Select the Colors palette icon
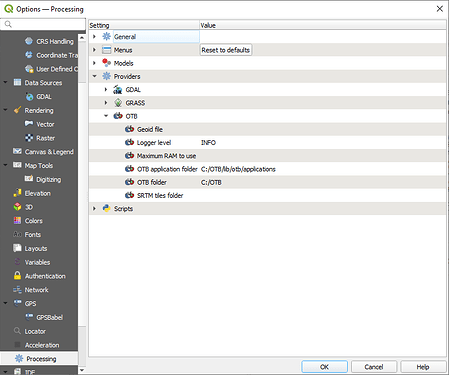 click(x=17, y=220)
